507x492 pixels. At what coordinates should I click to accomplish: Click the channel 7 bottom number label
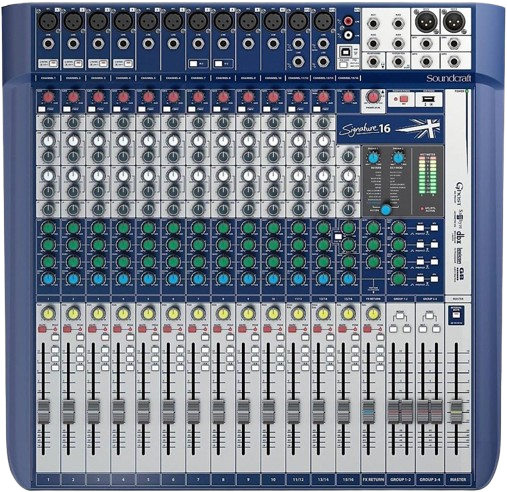pos(198,479)
